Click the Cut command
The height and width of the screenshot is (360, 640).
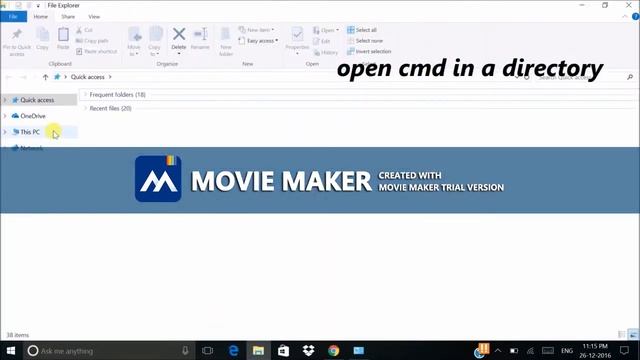click(x=84, y=30)
